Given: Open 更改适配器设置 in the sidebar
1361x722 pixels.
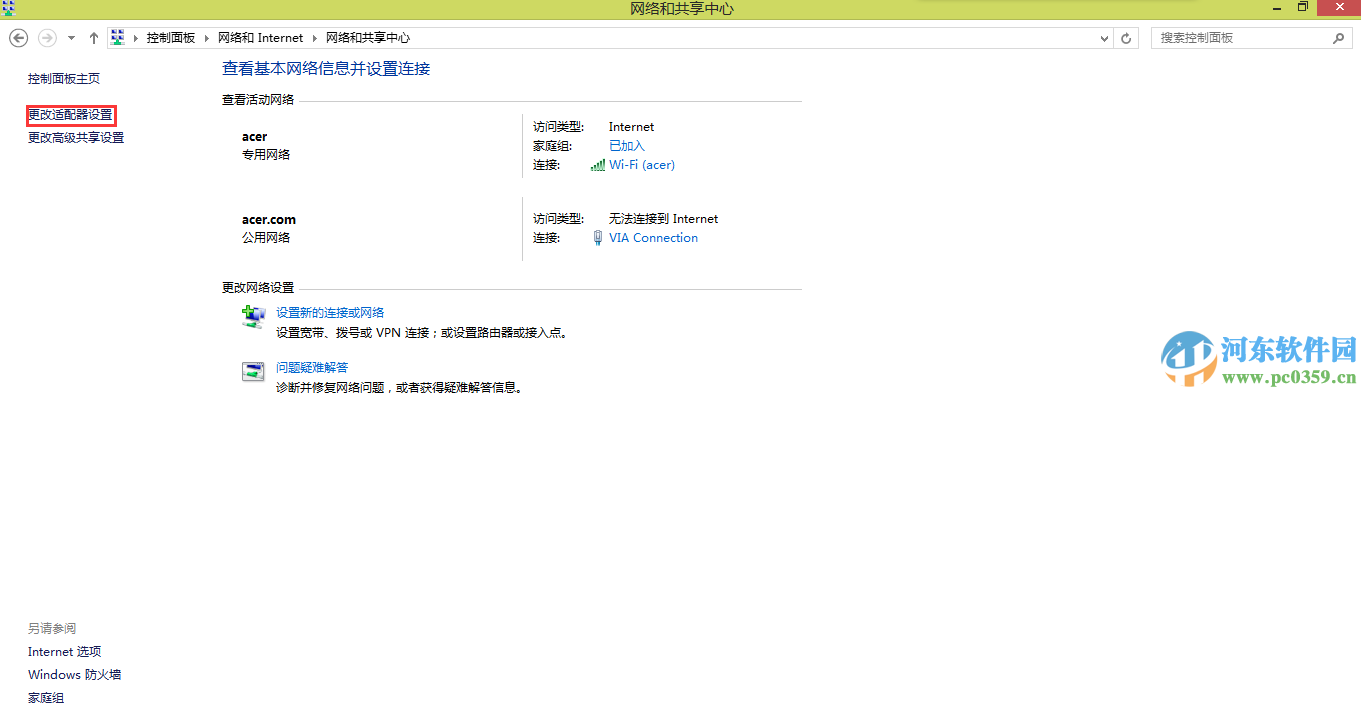Looking at the screenshot, I should [70, 114].
